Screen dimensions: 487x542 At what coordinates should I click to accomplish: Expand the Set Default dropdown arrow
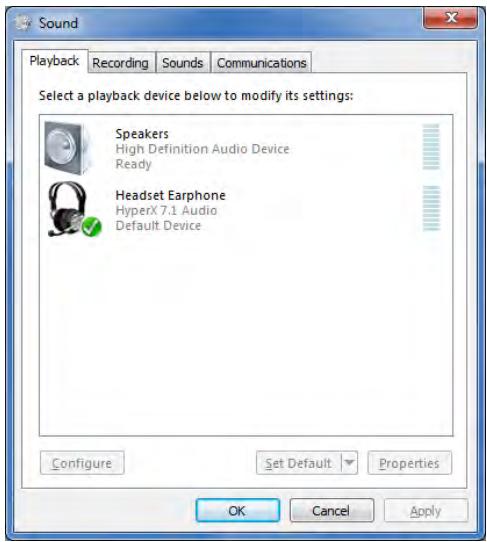(x=349, y=462)
